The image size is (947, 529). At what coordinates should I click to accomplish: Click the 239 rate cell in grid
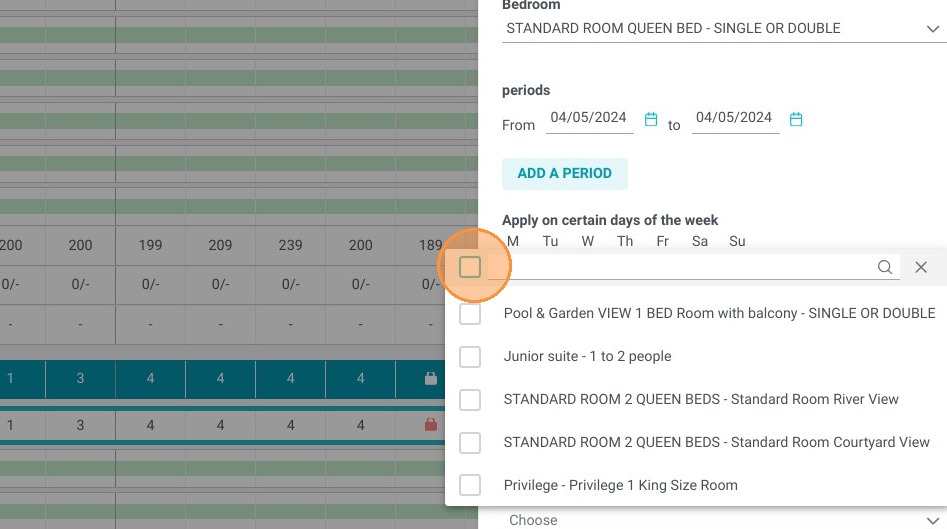click(x=291, y=245)
